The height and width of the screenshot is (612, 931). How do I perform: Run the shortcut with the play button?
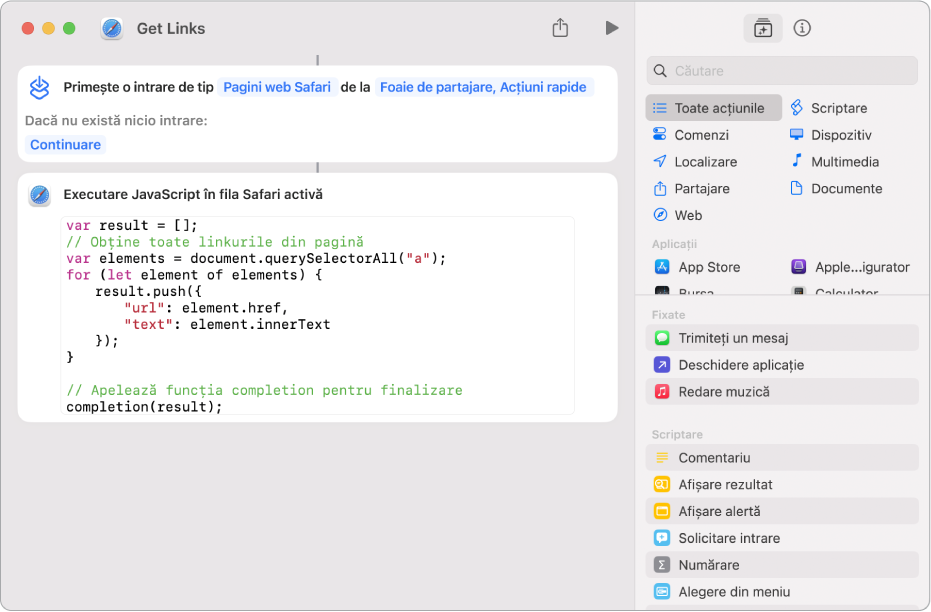pyautogui.click(x=612, y=28)
